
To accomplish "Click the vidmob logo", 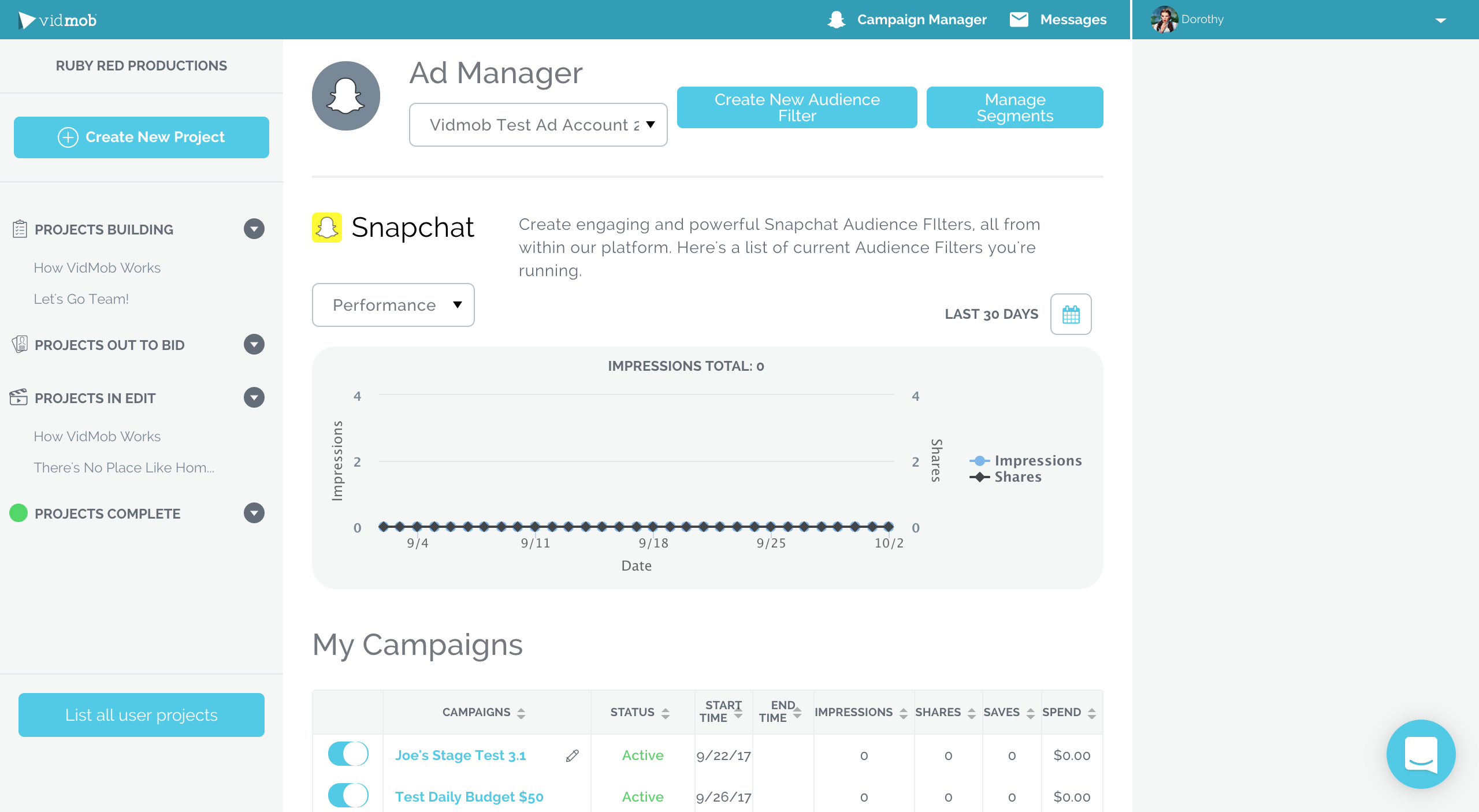I will point(57,20).
